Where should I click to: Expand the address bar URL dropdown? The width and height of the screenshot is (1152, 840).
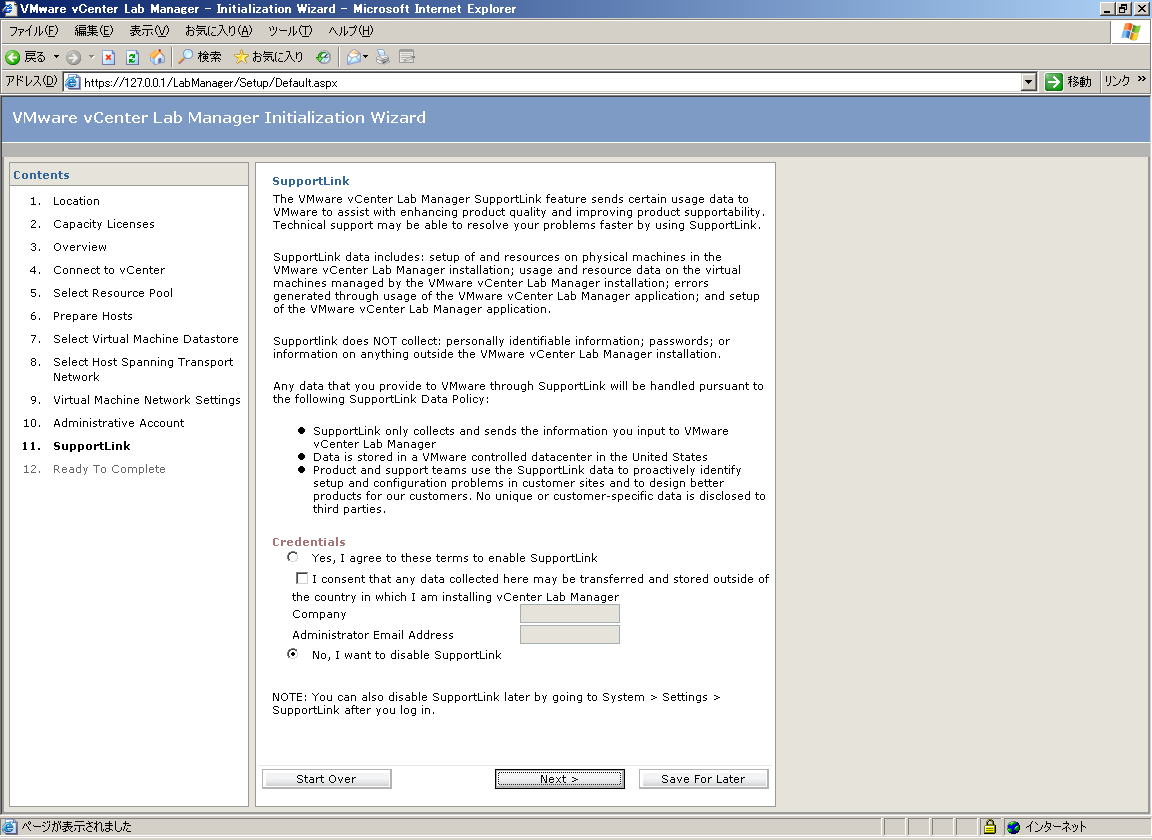1029,82
